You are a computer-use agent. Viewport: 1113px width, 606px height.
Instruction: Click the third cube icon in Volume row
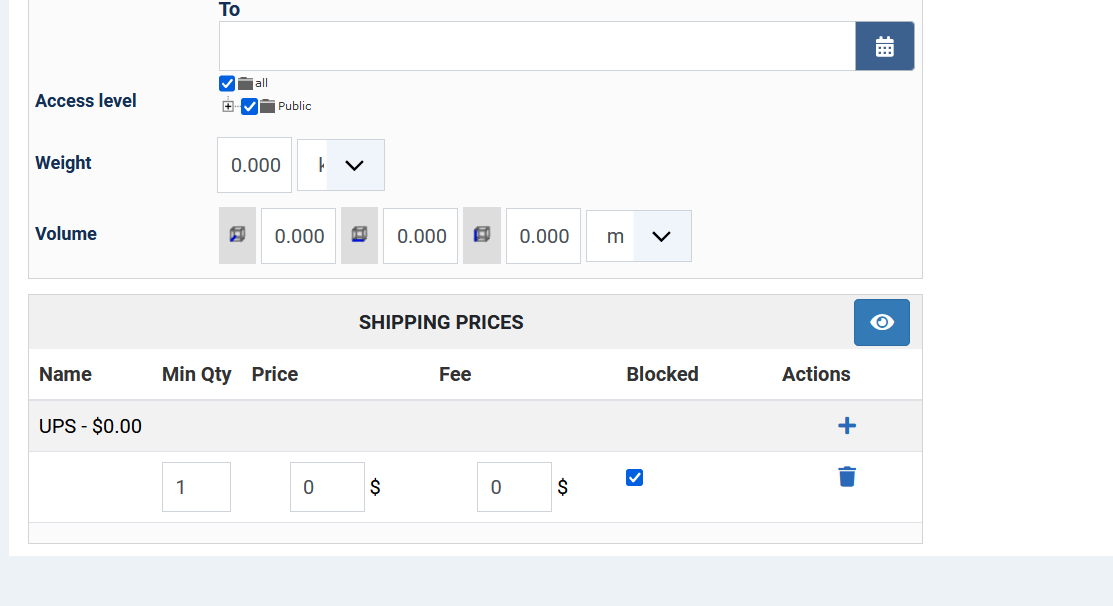(481, 235)
